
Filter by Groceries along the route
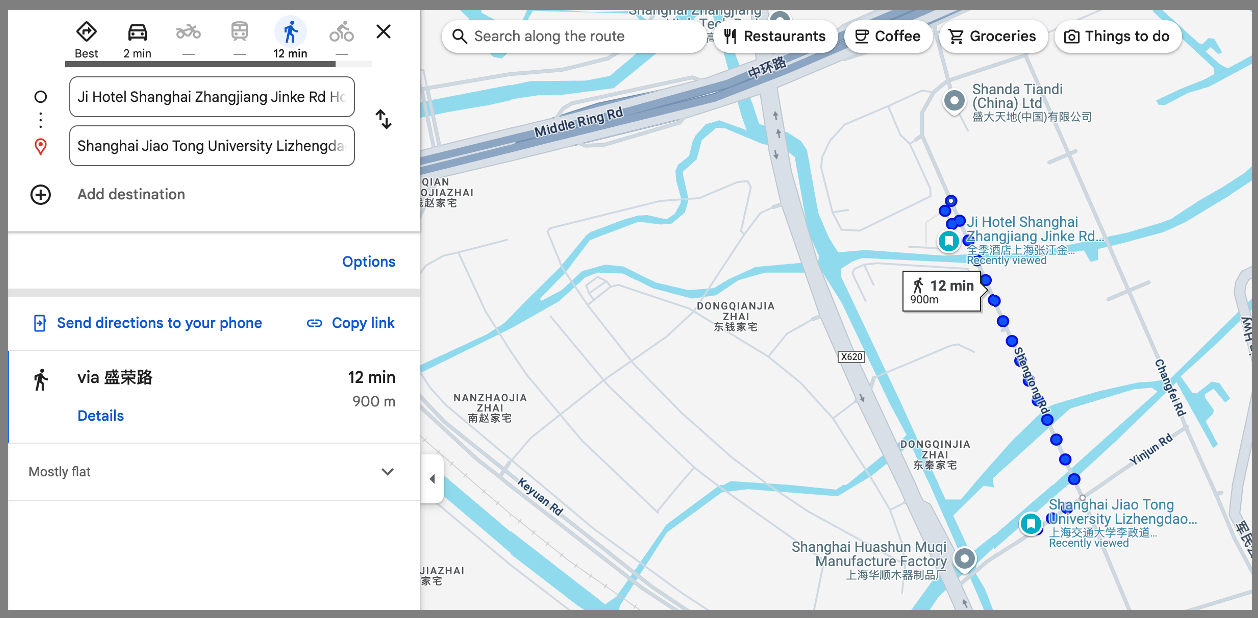coord(992,36)
